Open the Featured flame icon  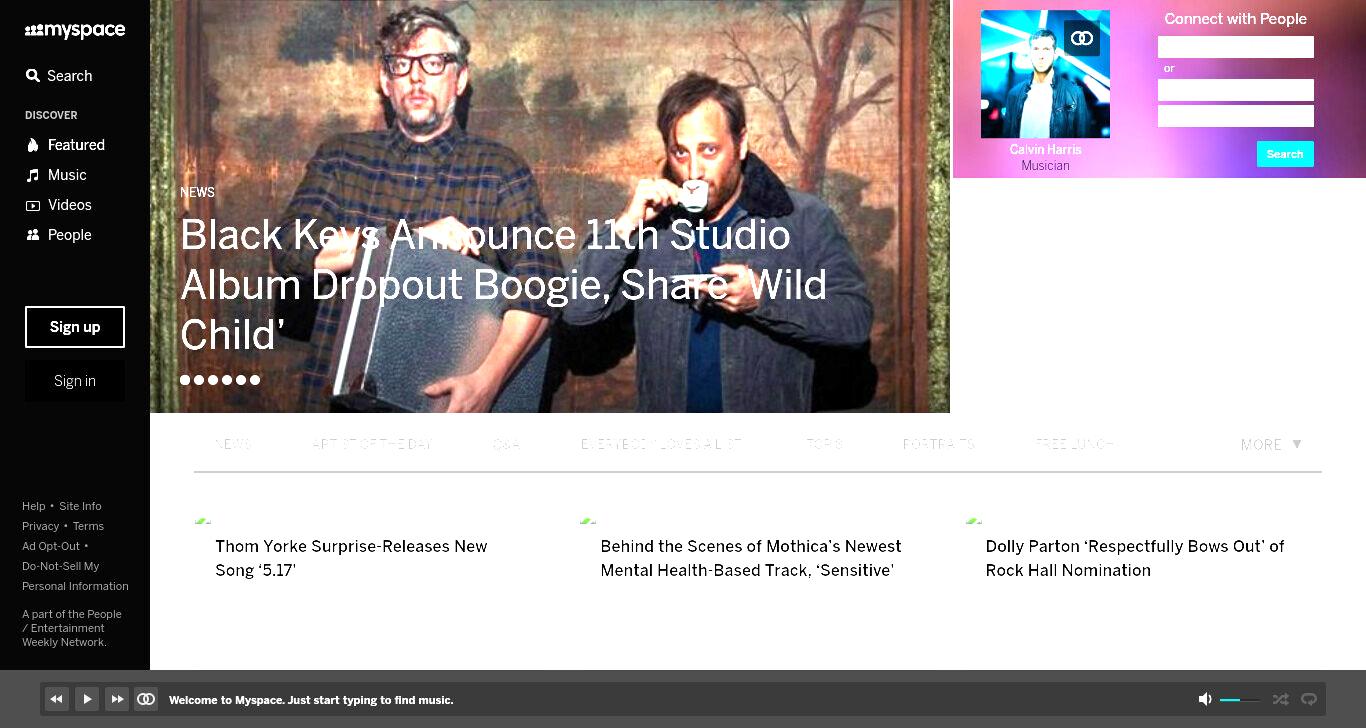pos(33,145)
